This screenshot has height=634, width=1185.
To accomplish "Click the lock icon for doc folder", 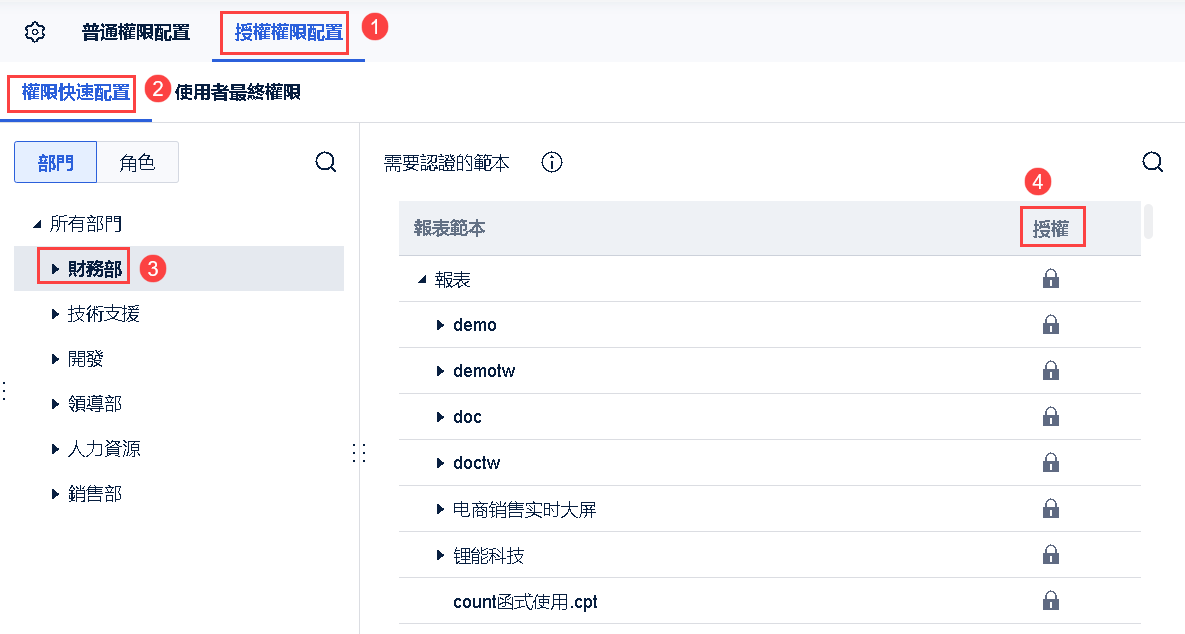I will pos(1051,417).
